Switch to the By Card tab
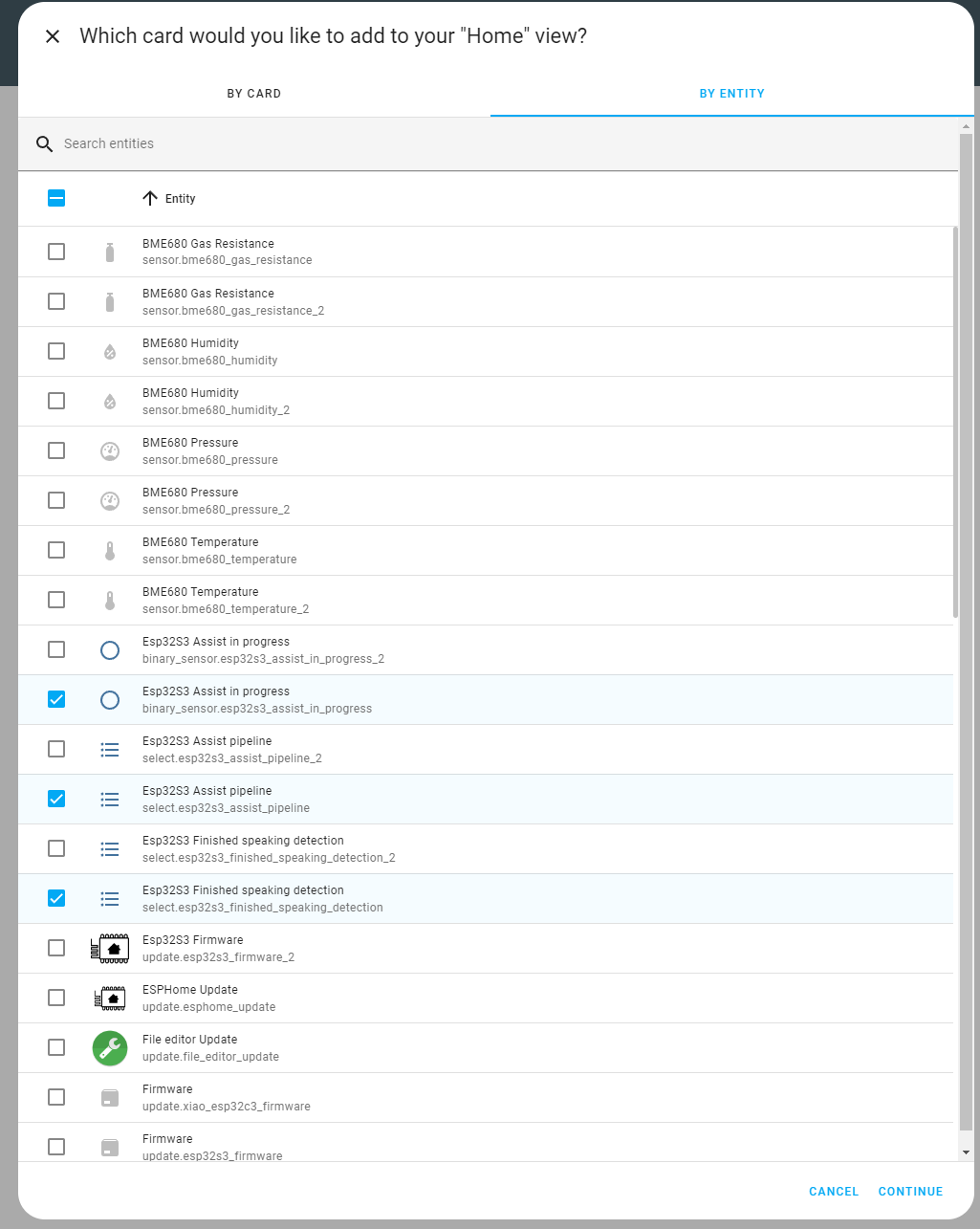This screenshot has width=980, height=1229. click(x=254, y=94)
